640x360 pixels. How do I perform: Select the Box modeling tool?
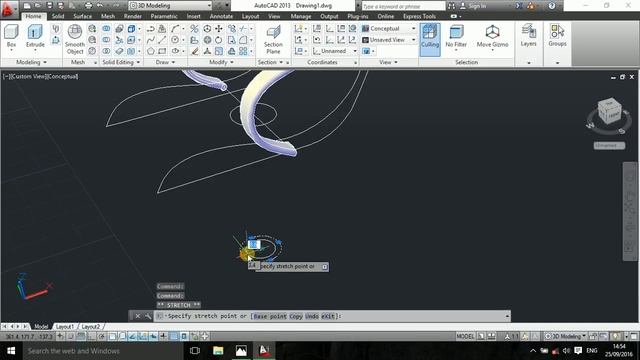[11, 36]
